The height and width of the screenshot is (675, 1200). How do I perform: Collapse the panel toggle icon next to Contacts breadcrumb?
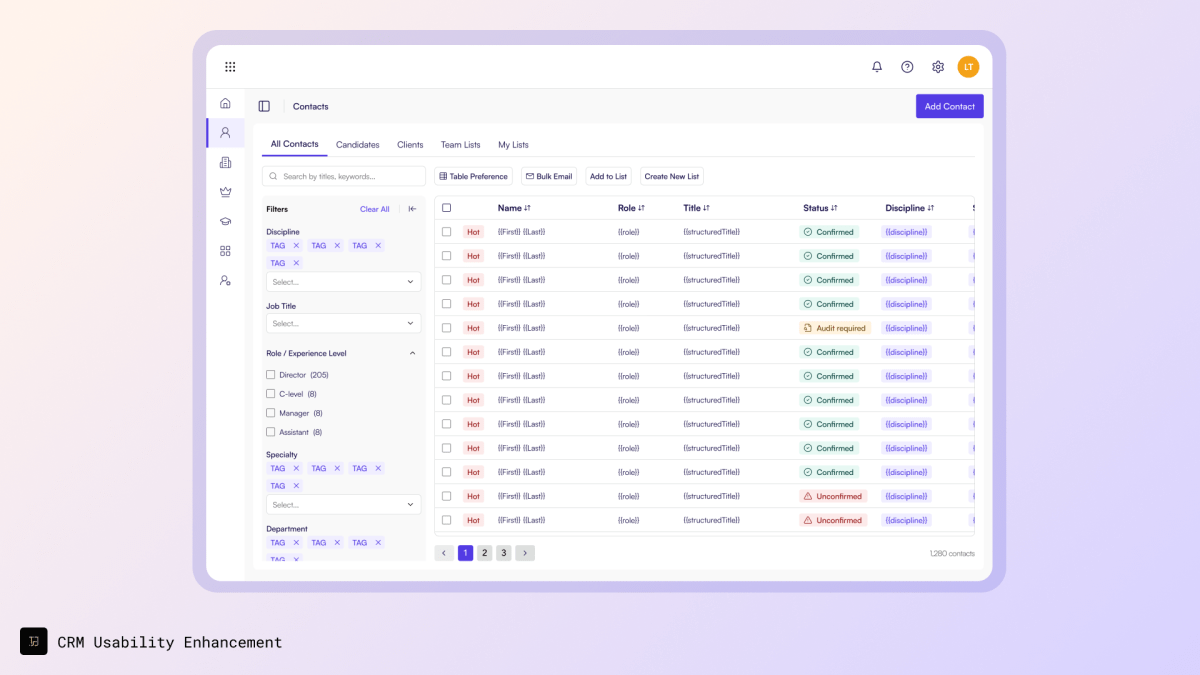point(264,106)
